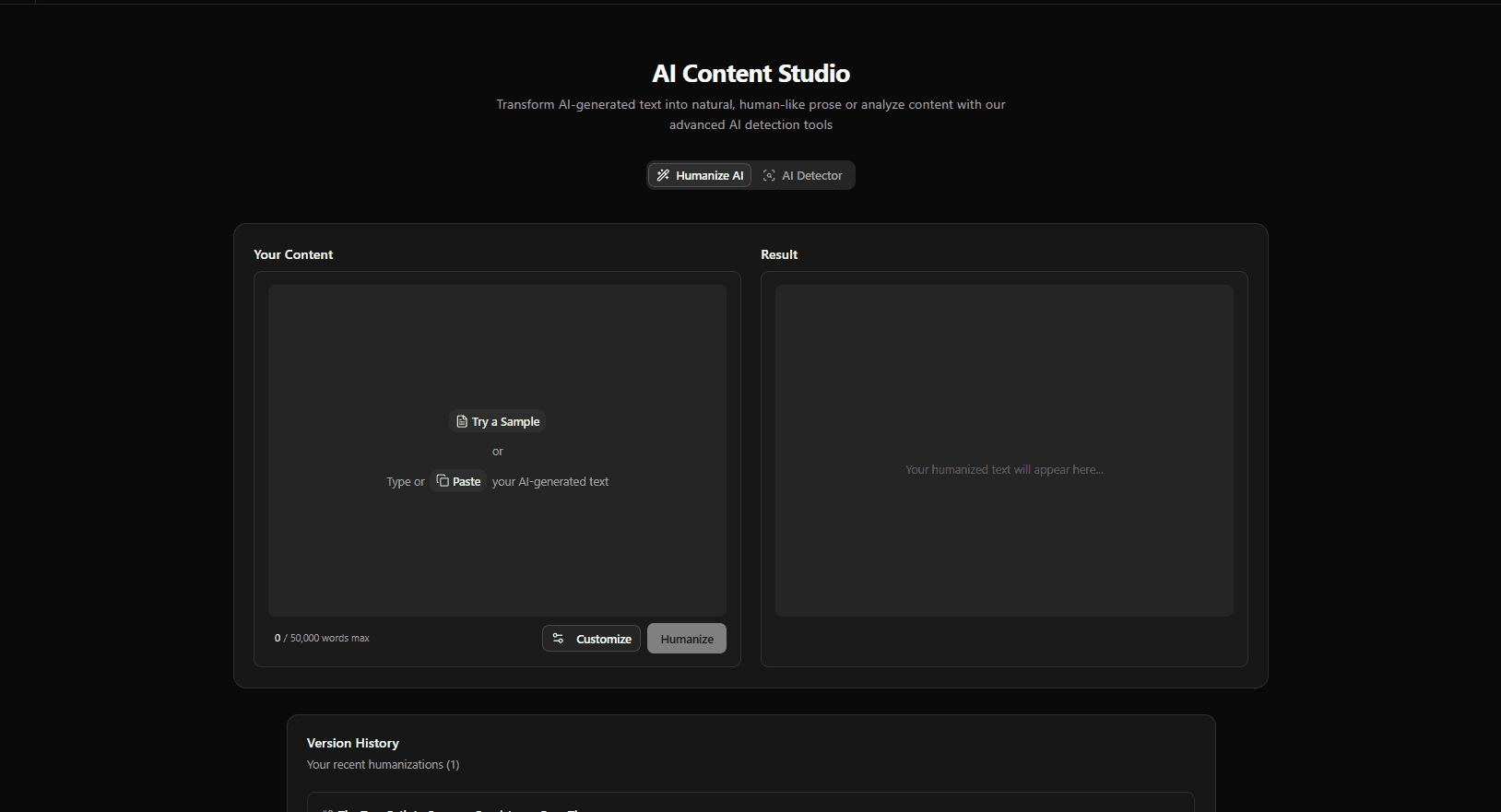Viewport: 1501px width, 812px height.
Task: Switch to the Humanize AI tab
Action: (x=700, y=175)
